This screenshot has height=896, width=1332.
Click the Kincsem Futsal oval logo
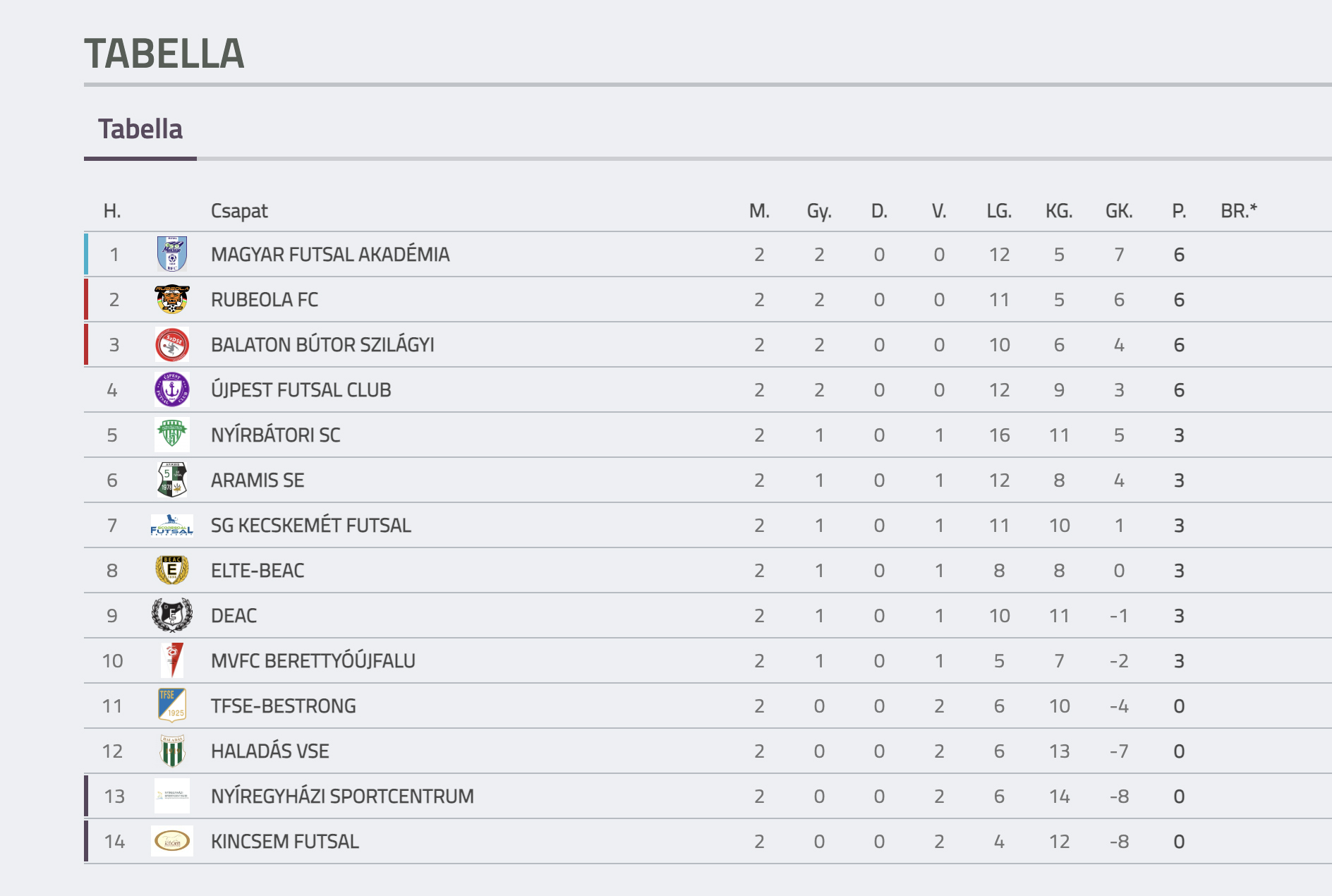171,841
